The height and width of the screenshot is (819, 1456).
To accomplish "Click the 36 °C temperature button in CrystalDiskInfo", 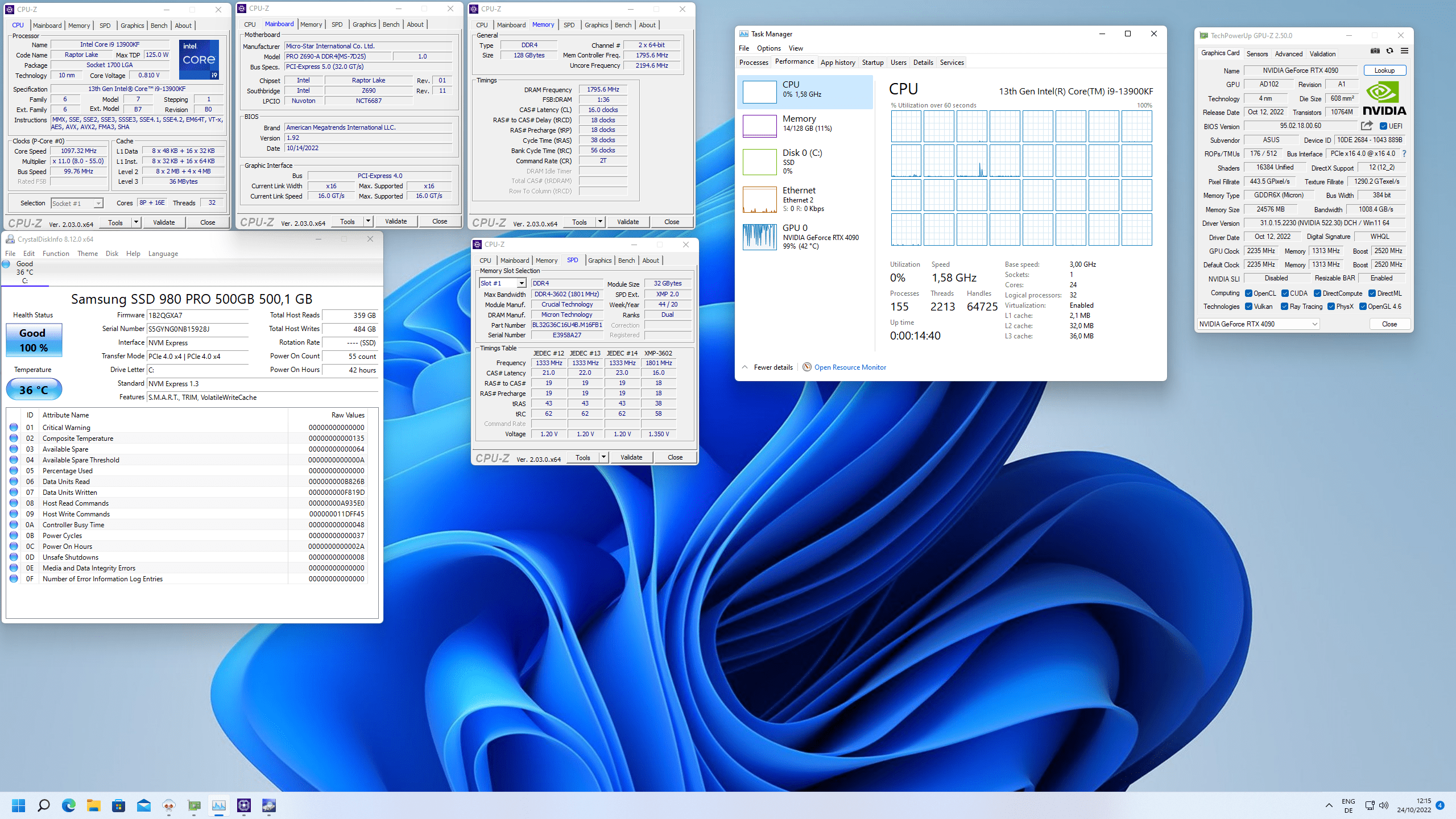I will [x=34, y=390].
